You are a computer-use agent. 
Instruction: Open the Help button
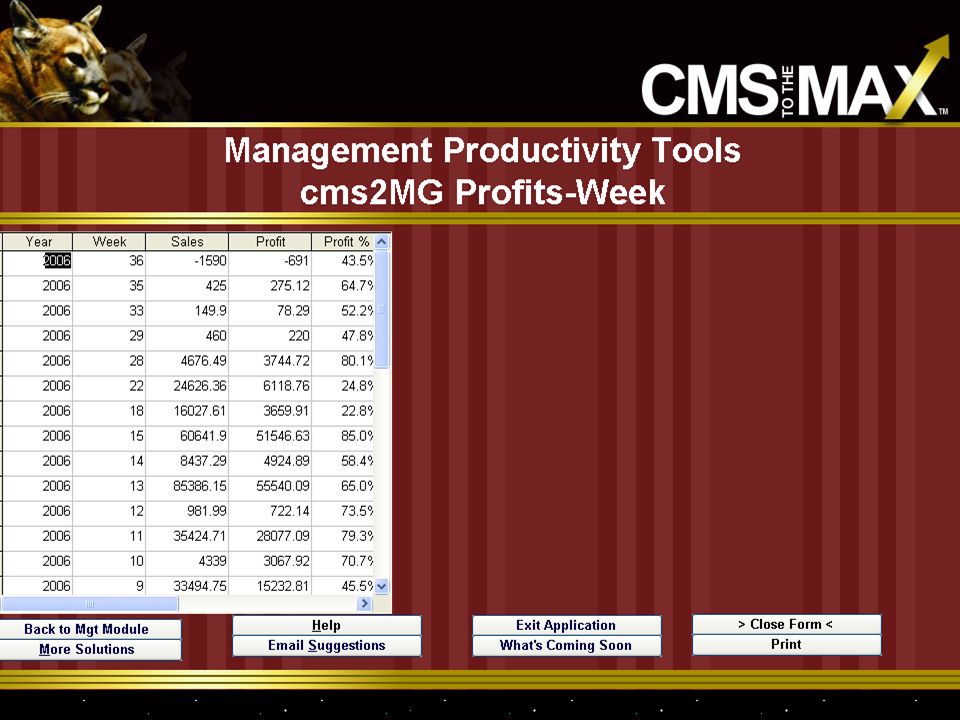pyautogui.click(x=326, y=625)
